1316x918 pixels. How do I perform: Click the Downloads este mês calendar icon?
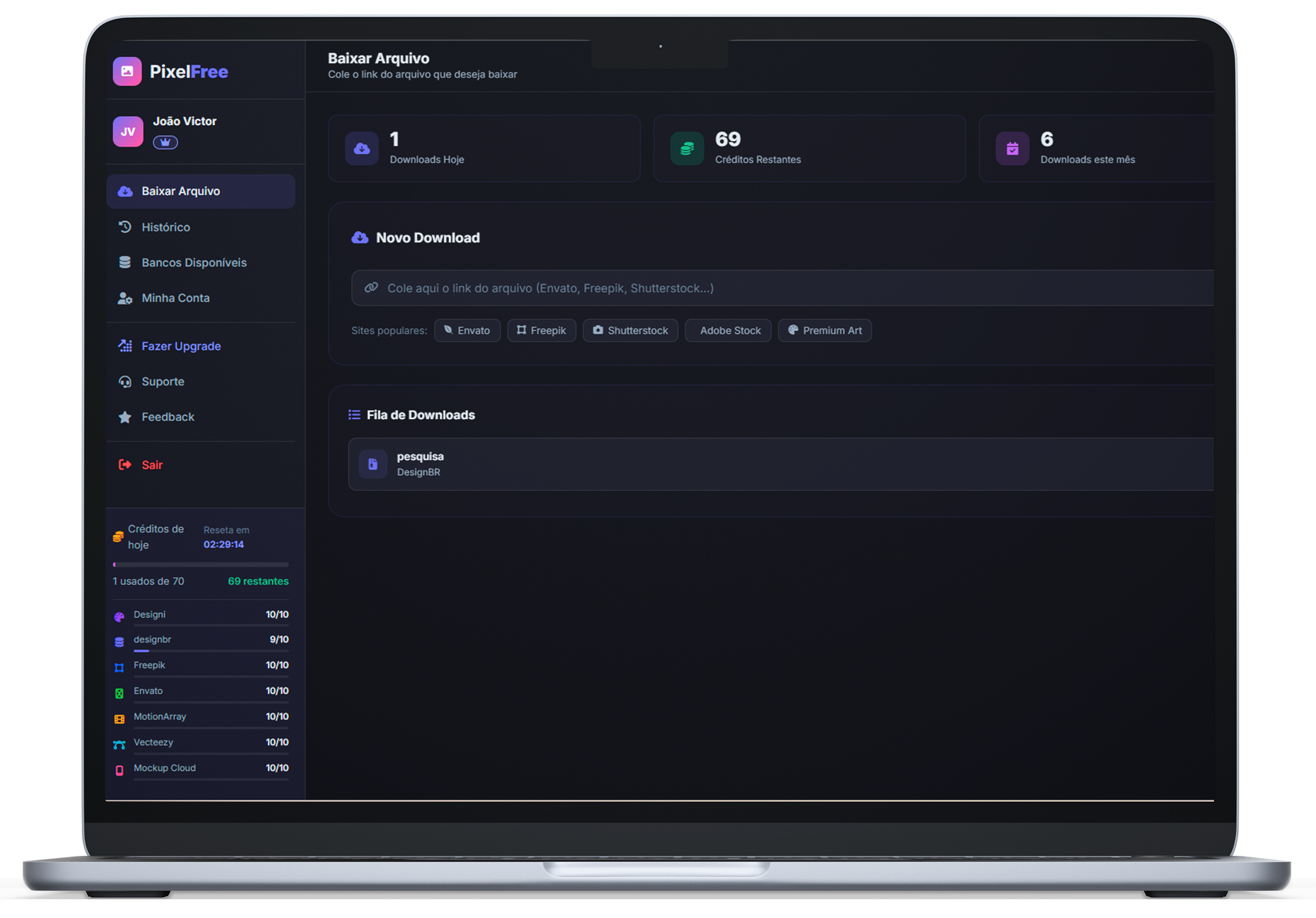point(1012,149)
